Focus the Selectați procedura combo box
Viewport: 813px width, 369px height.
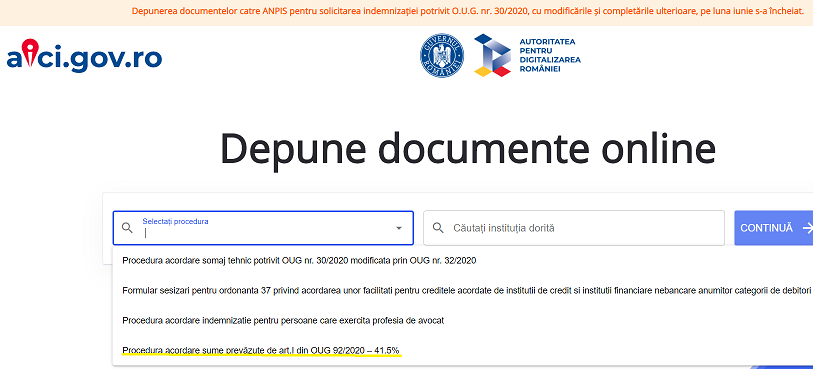pos(263,228)
